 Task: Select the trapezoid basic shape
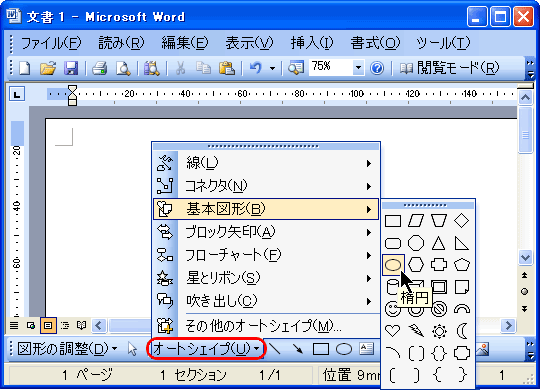click(439, 221)
